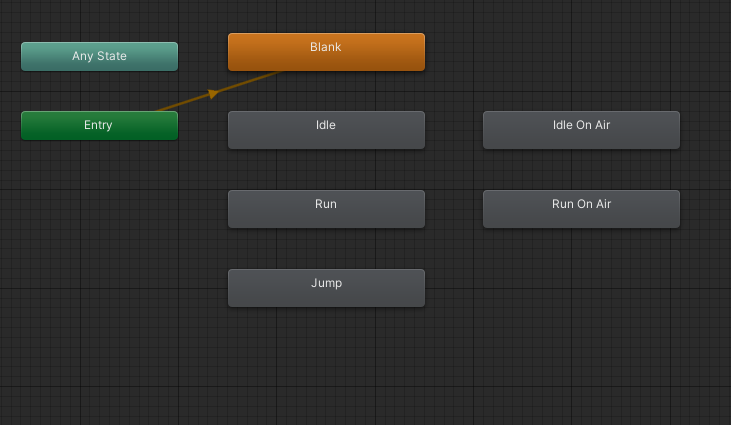Click the "Entry" label text
Image resolution: width=731 pixels, height=425 pixels.
[x=98, y=126]
